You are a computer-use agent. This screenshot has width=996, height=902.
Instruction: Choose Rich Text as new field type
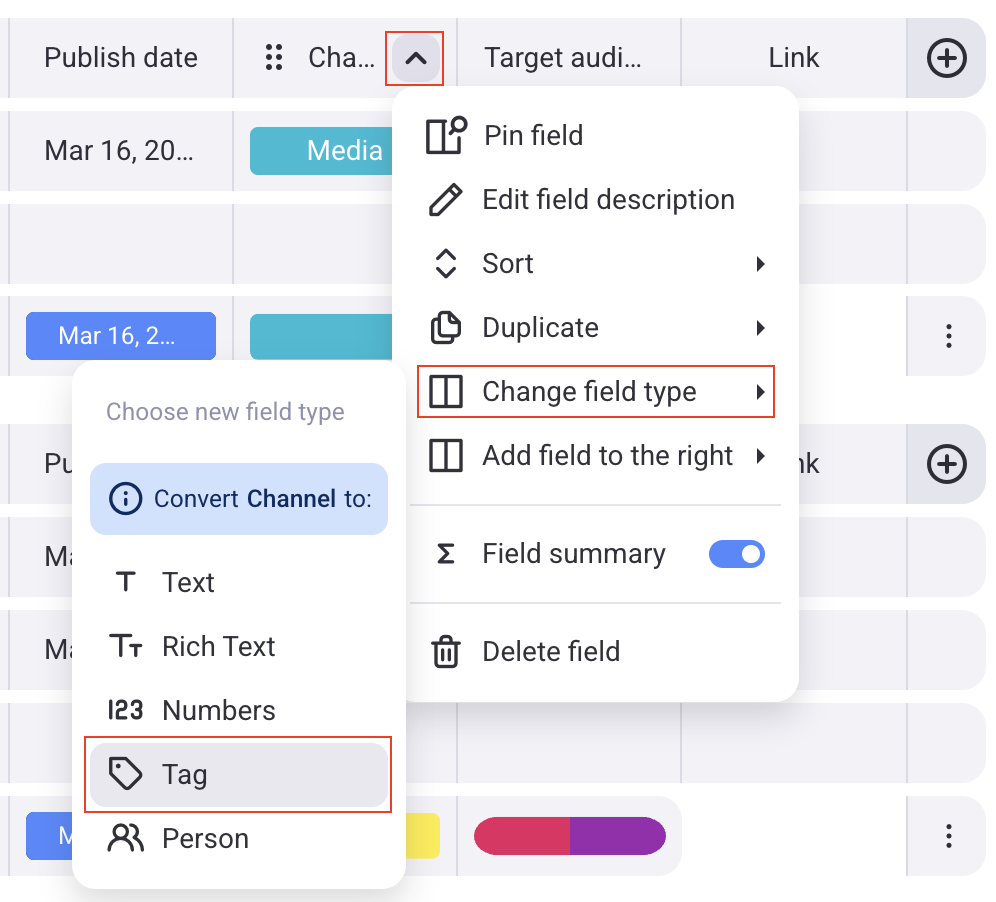coord(218,647)
